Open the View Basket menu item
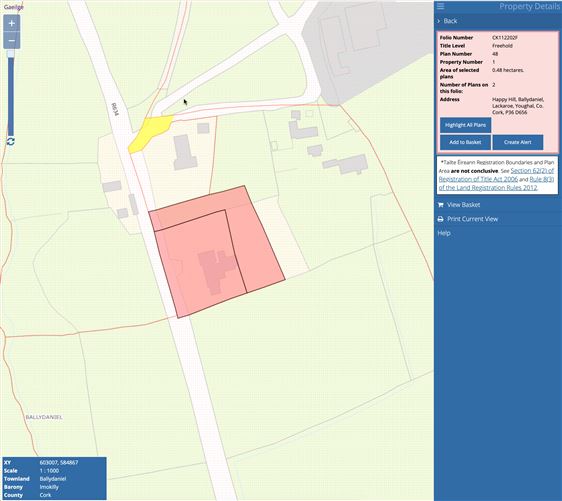Image resolution: width=562 pixels, height=501 pixels. click(463, 205)
